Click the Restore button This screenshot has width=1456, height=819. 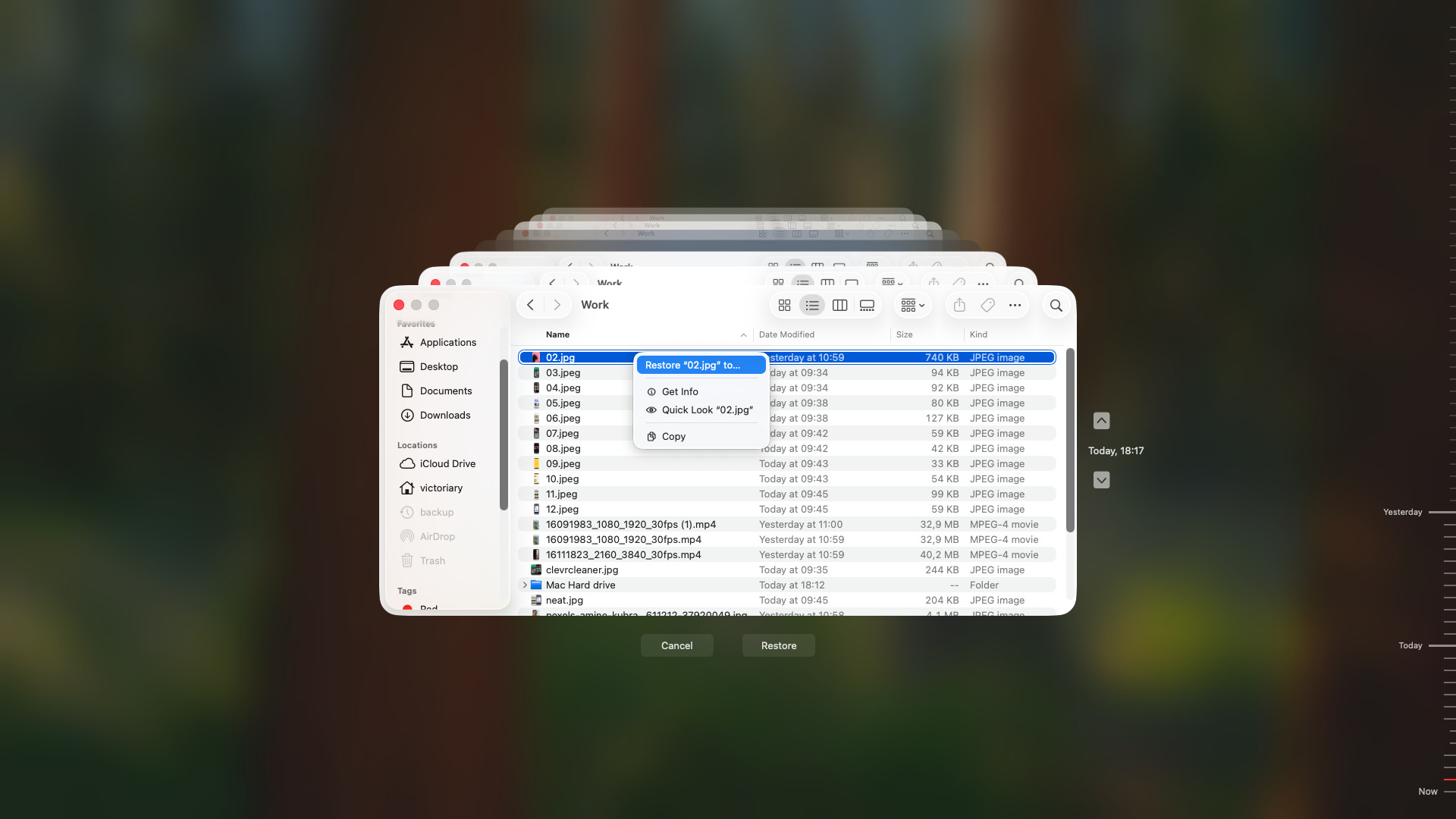779,645
